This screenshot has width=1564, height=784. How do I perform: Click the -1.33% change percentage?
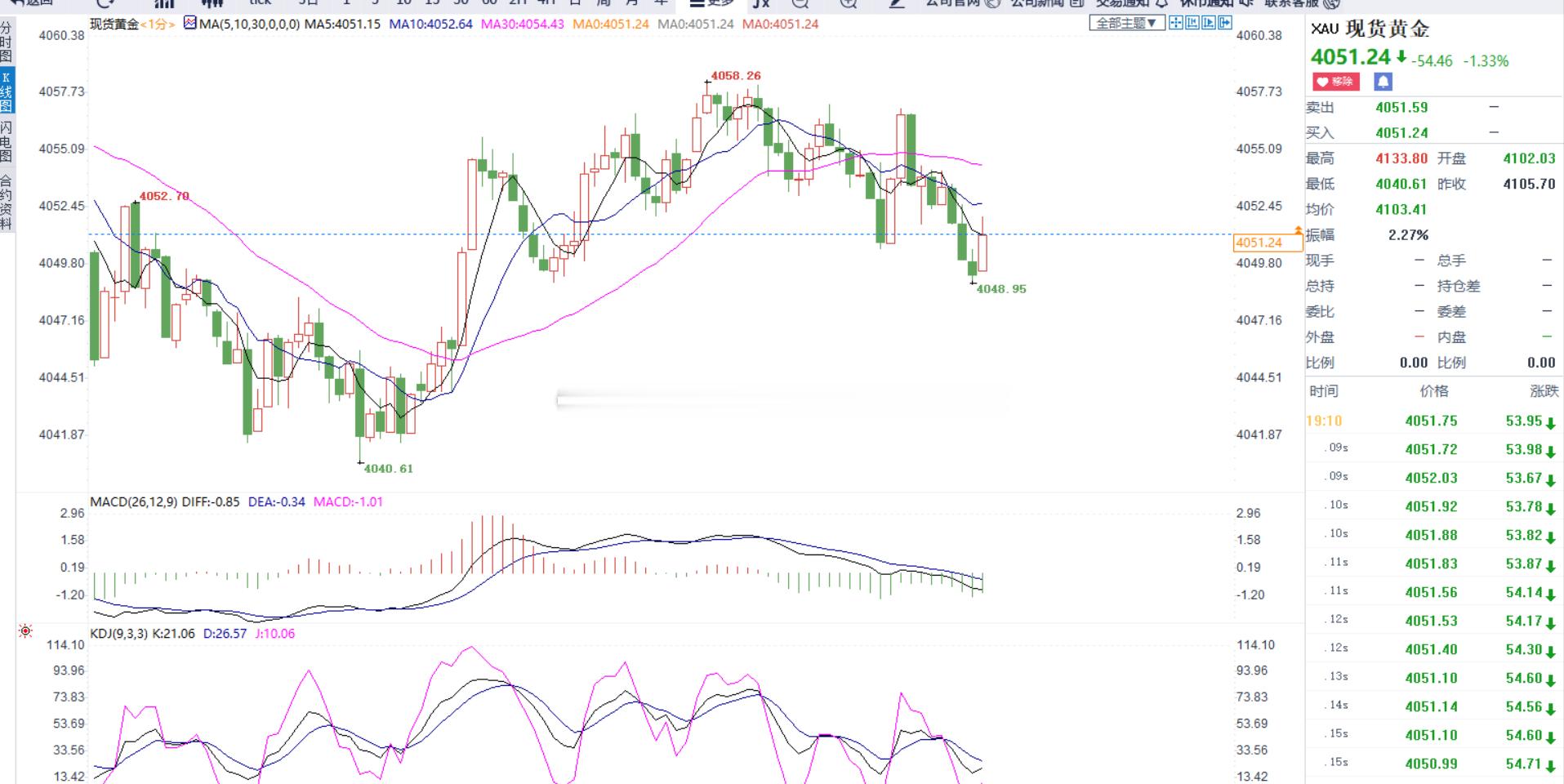click(x=1486, y=60)
